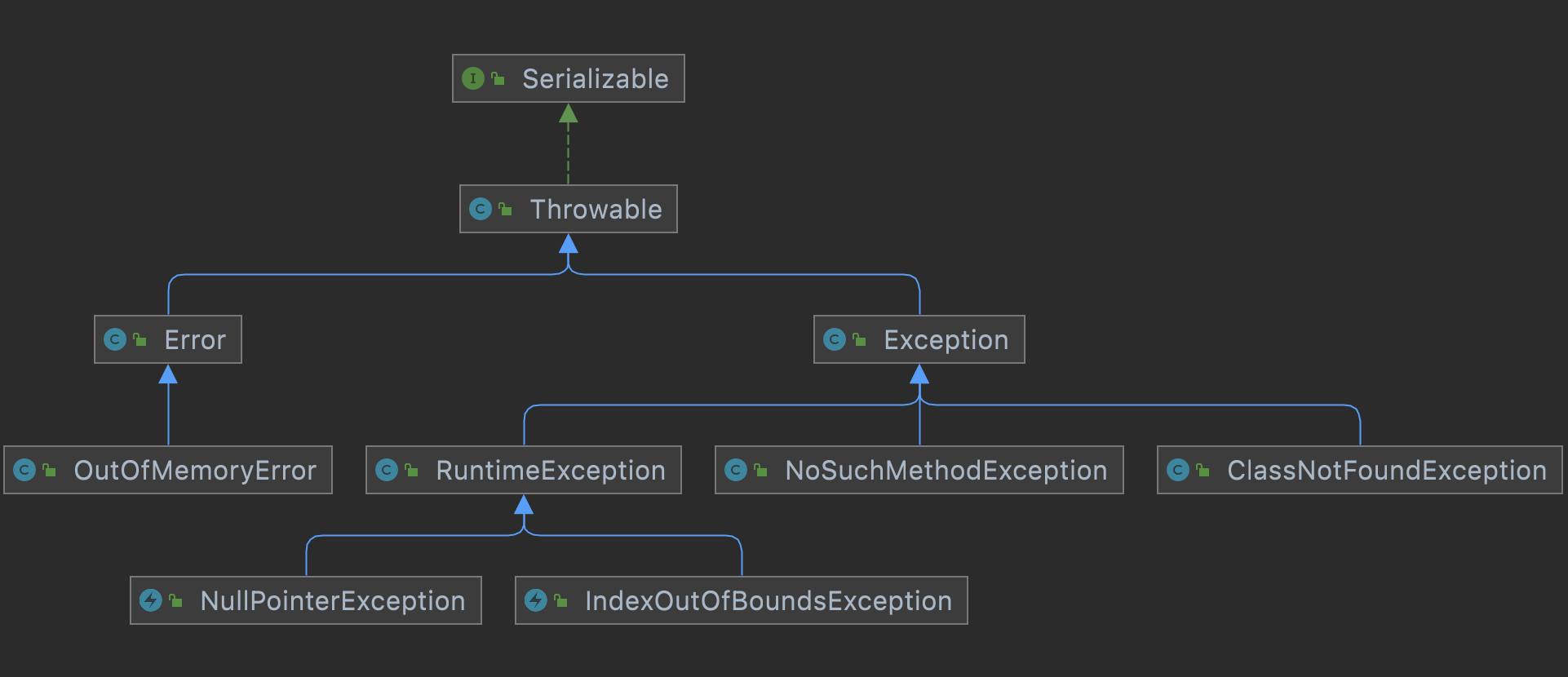
Task: Click the dashed green arrow to Serializable
Action: click(x=569, y=144)
